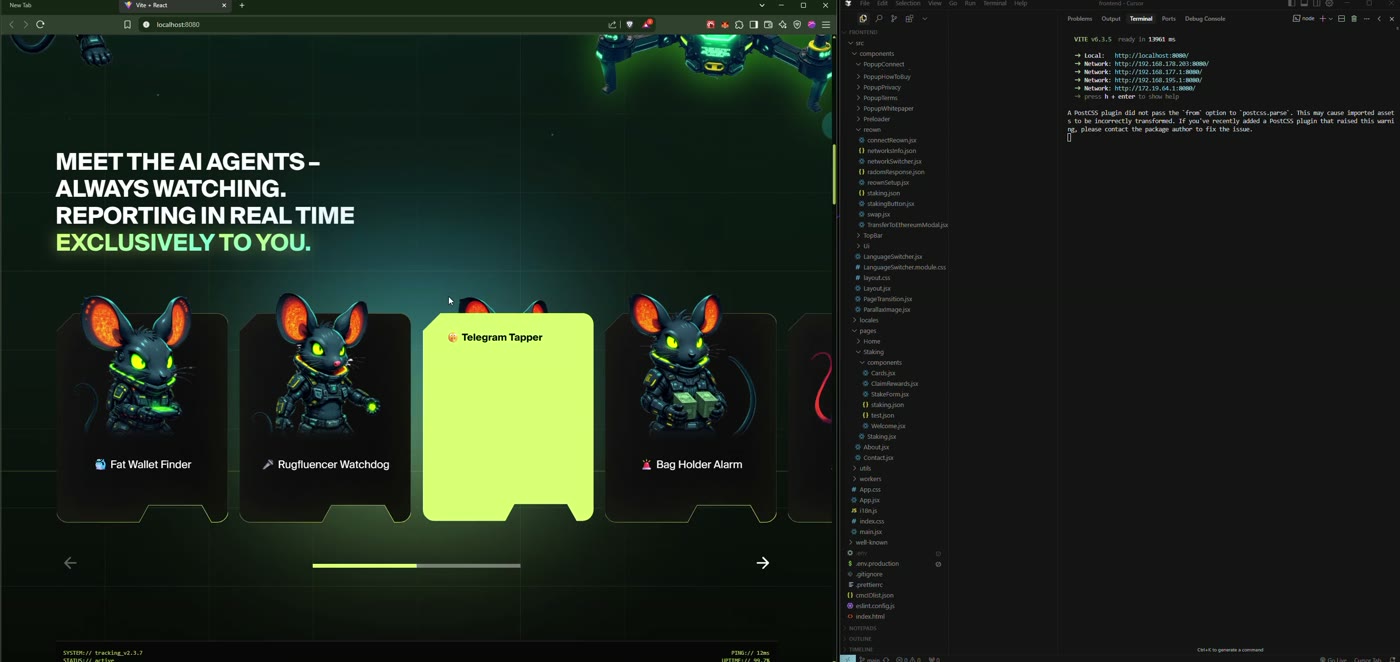This screenshot has width=1400, height=662.
Task: Open the browser hamburger menu
Action: (826, 24)
